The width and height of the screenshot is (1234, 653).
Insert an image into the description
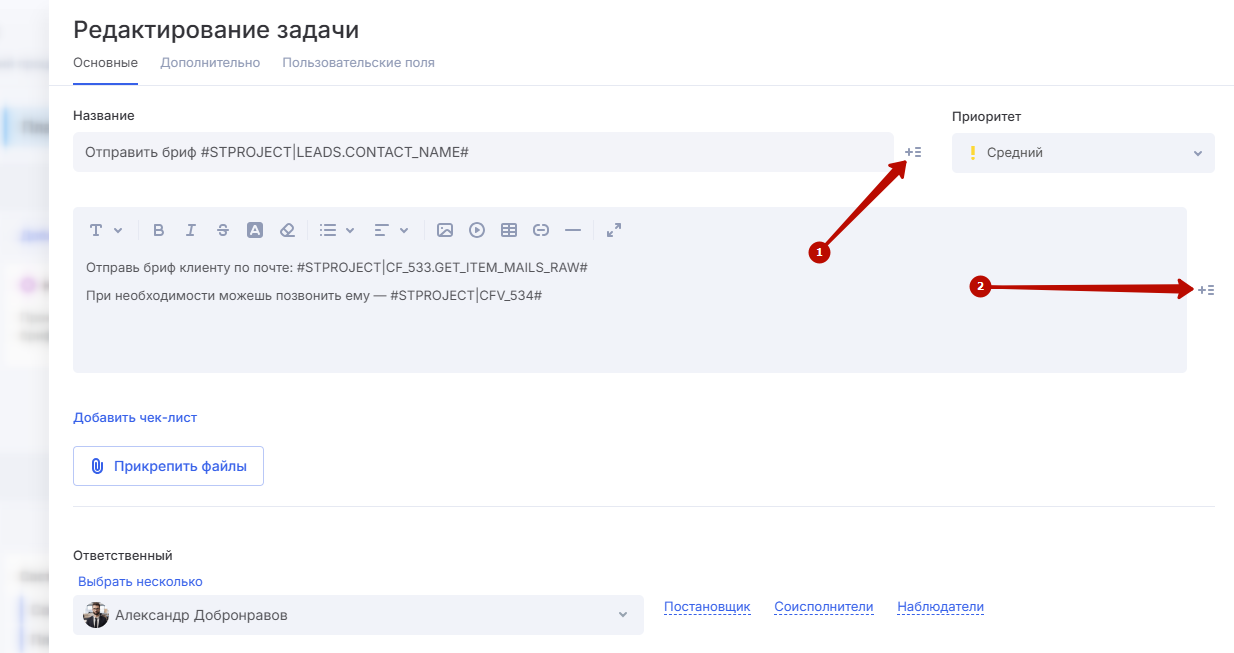click(x=445, y=230)
